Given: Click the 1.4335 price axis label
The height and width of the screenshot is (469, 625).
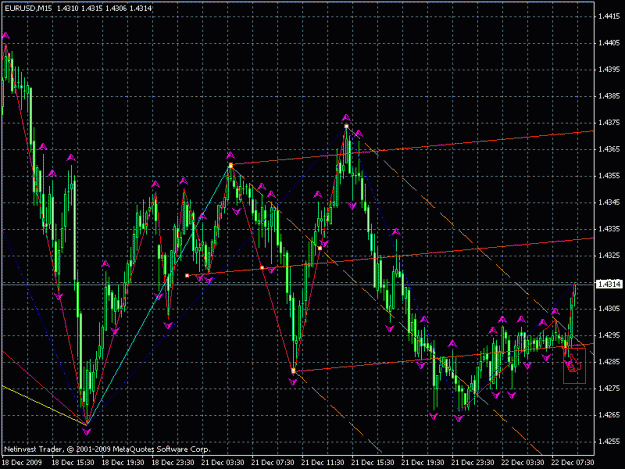Looking at the screenshot, I should 609,229.
